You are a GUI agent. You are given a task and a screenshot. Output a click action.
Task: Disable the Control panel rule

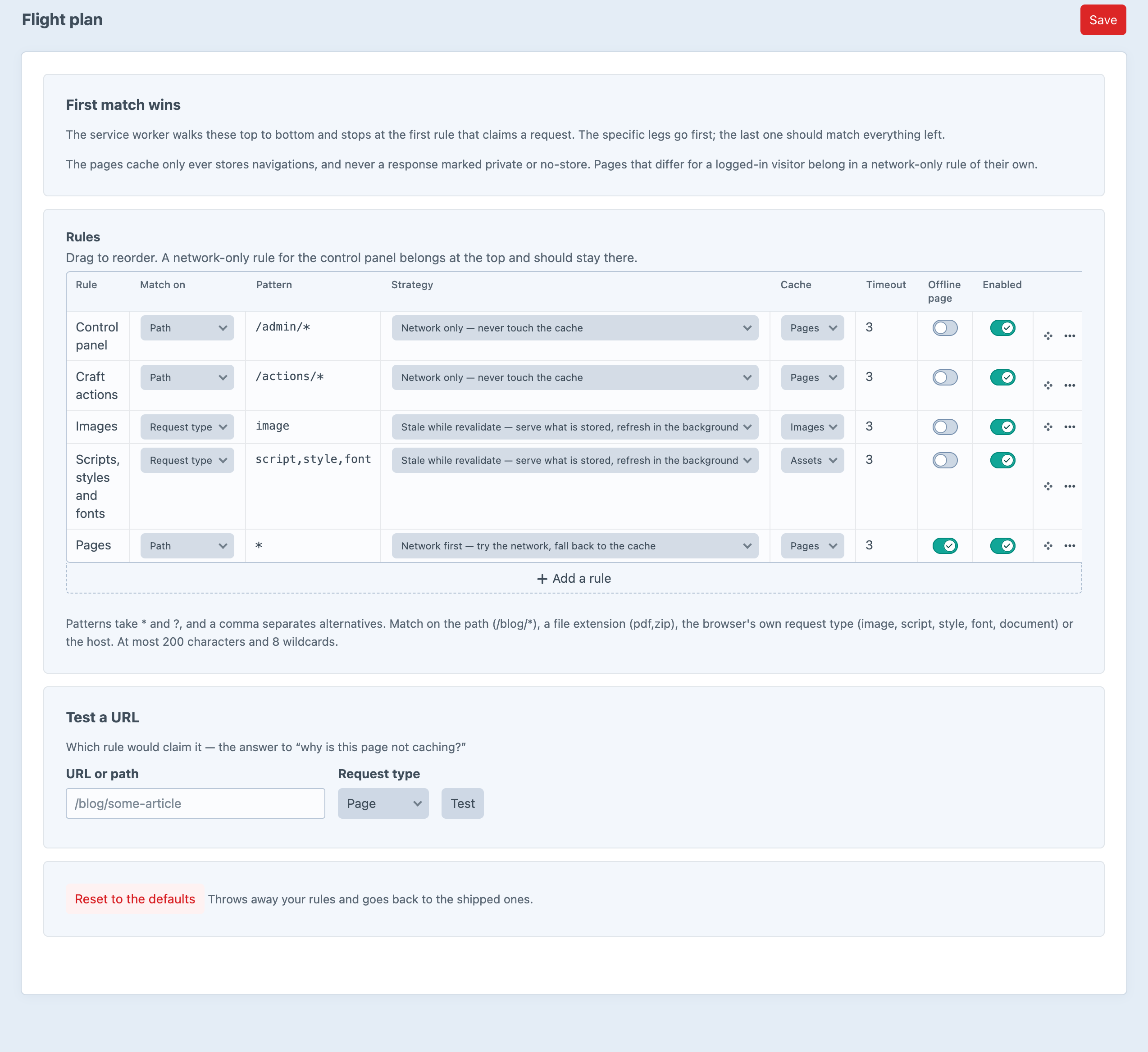point(1002,328)
